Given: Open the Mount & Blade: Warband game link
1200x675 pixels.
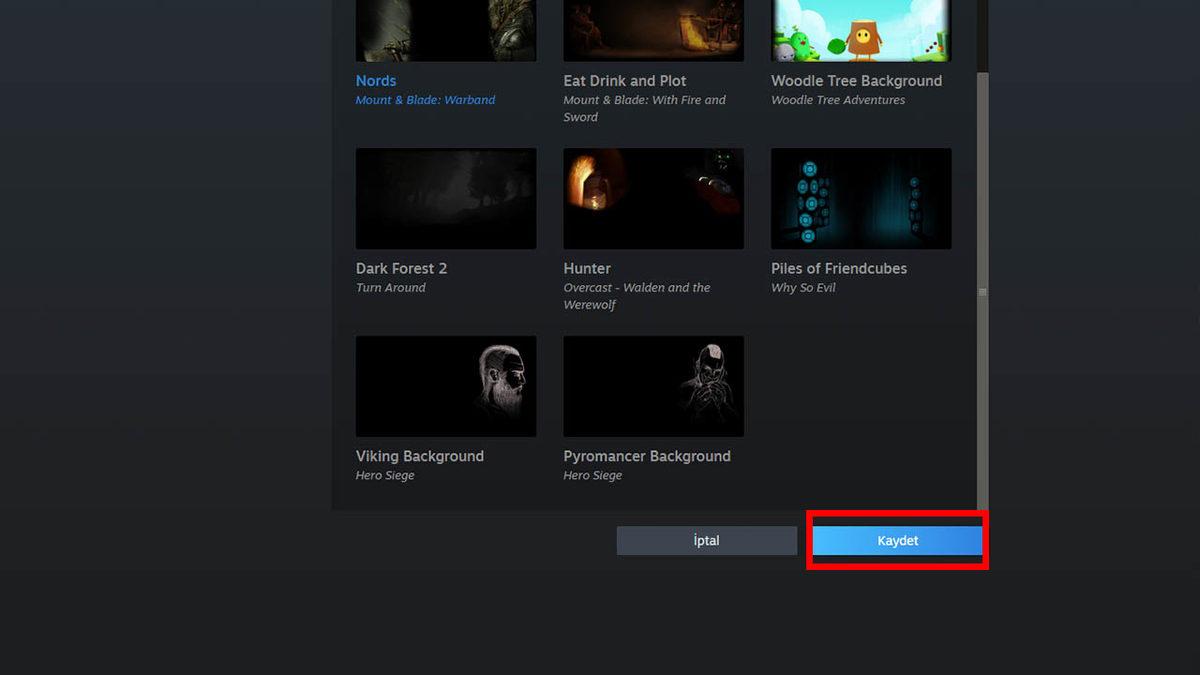Looking at the screenshot, I should tap(426, 100).
